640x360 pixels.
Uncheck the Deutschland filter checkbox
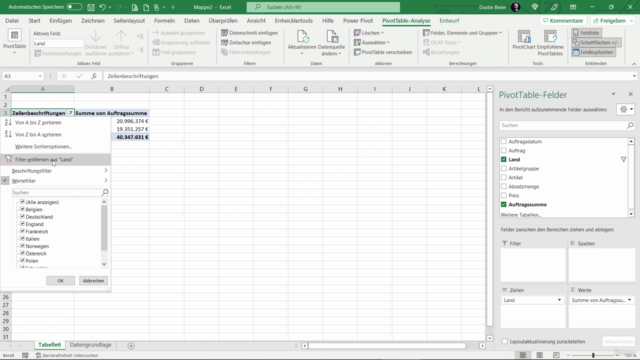click(22, 216)
